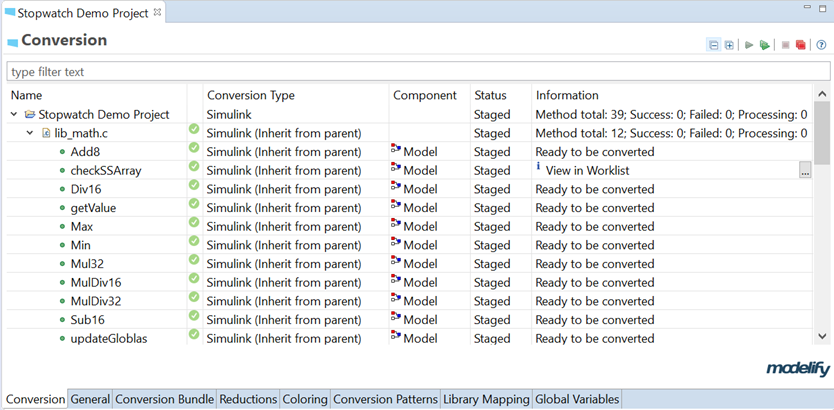Switch to the General tab

[90, 399]
